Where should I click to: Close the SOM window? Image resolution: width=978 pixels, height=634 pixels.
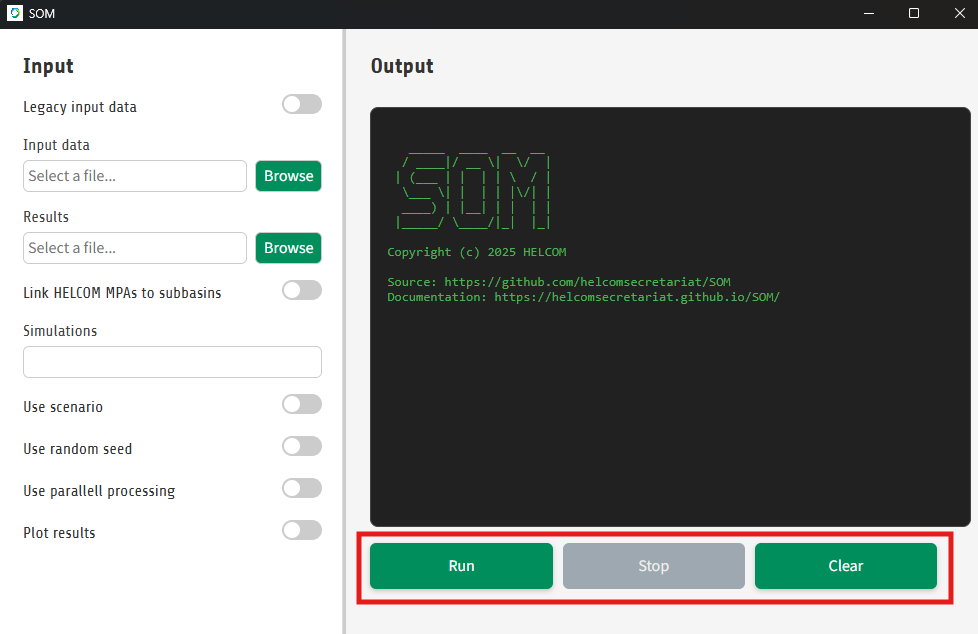coord(960,13)
